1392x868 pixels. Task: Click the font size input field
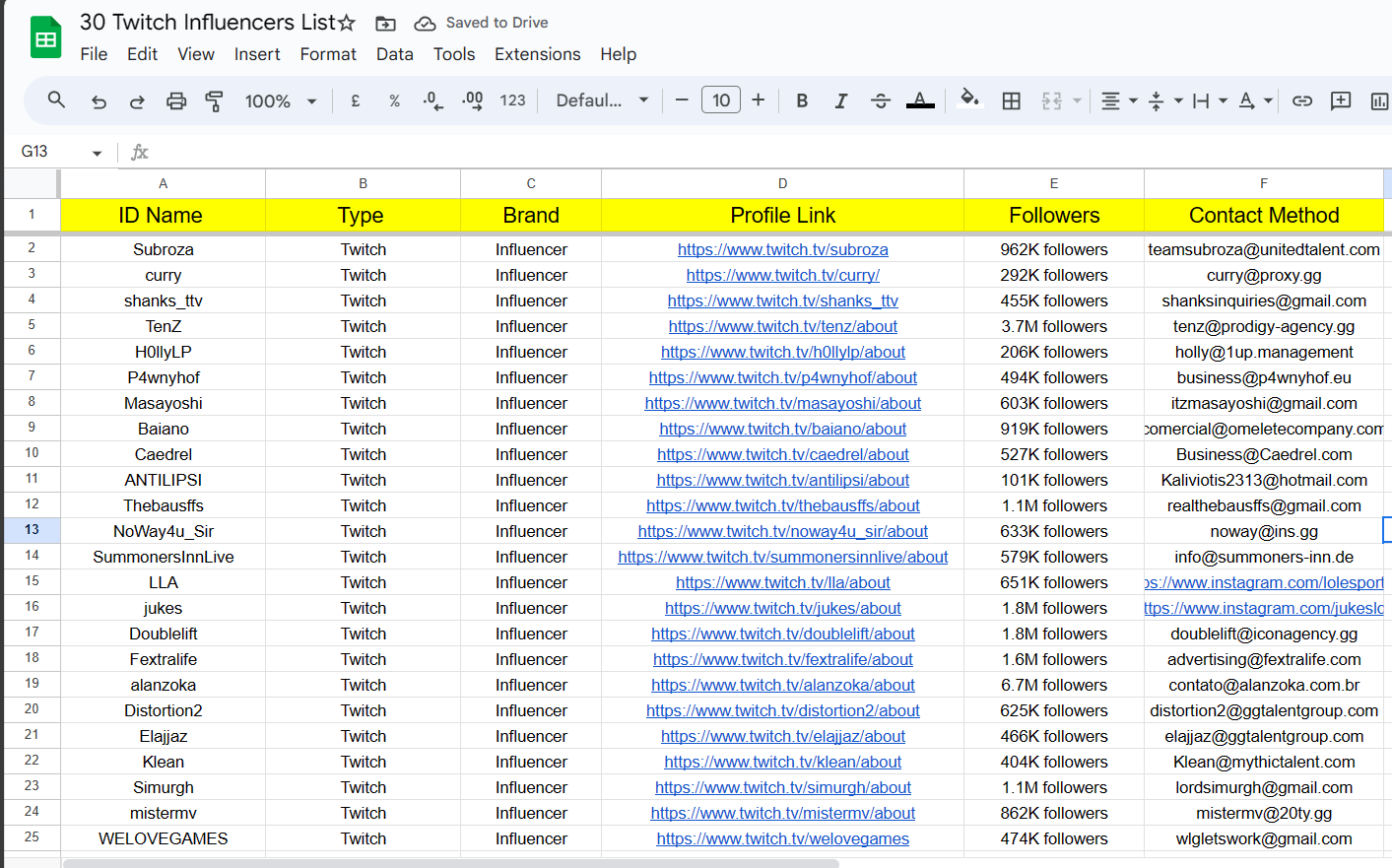[721, 100]
